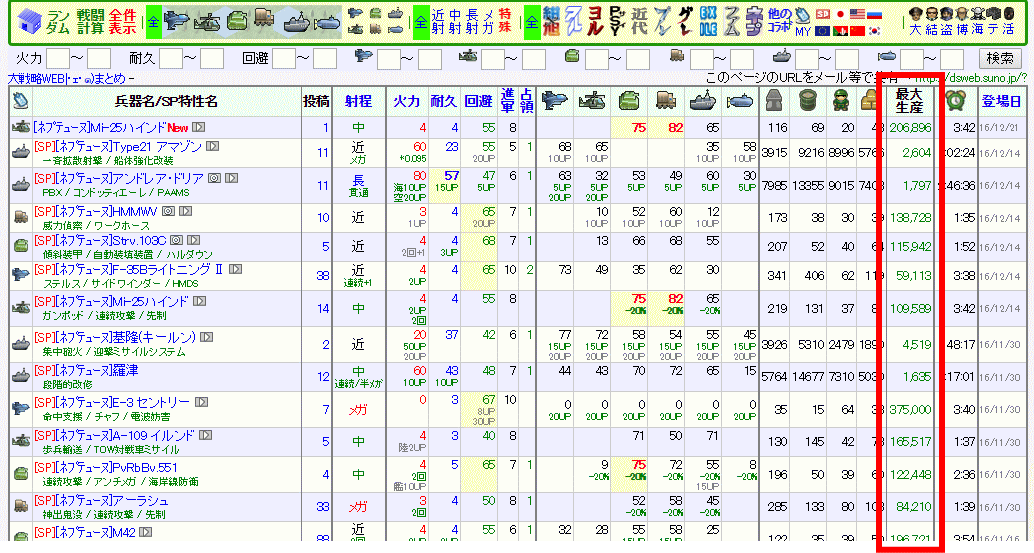Sort table by 最大生産 column
This screenshot has width=1034, height=553.
pyautogui.click(x=909, y=101)
